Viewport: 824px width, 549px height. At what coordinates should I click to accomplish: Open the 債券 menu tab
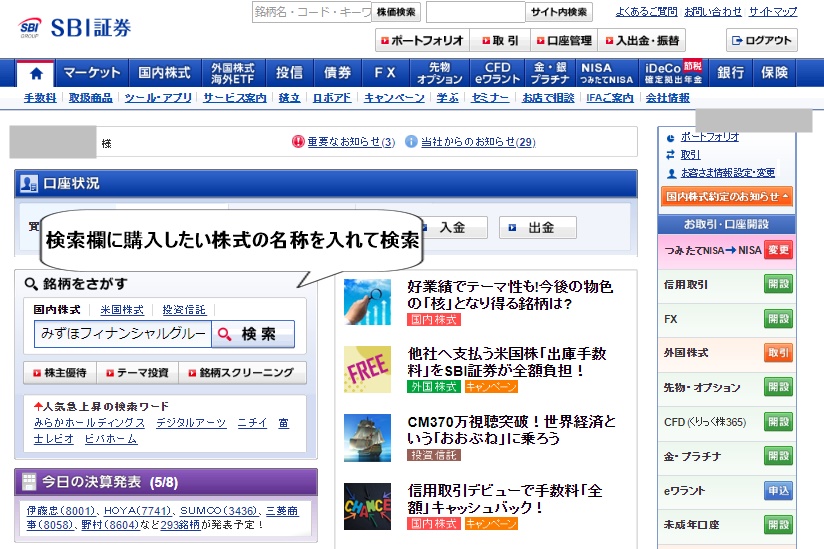coord(337,73)
